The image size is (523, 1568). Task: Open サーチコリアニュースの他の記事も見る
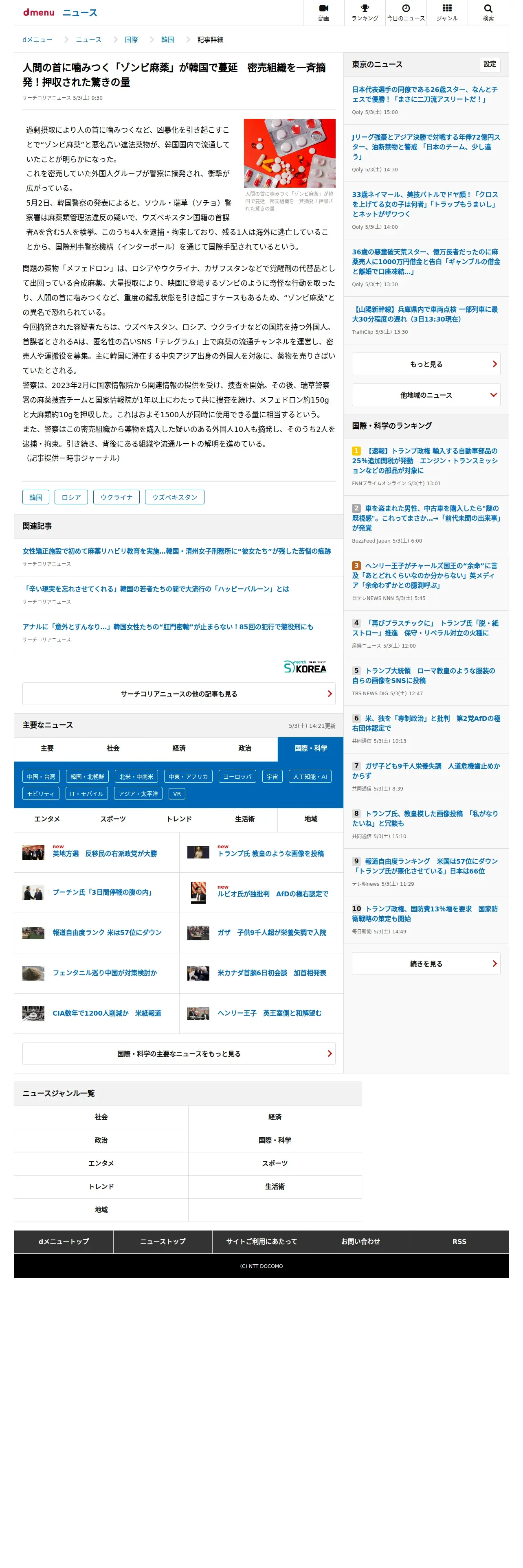coord(179,693)
